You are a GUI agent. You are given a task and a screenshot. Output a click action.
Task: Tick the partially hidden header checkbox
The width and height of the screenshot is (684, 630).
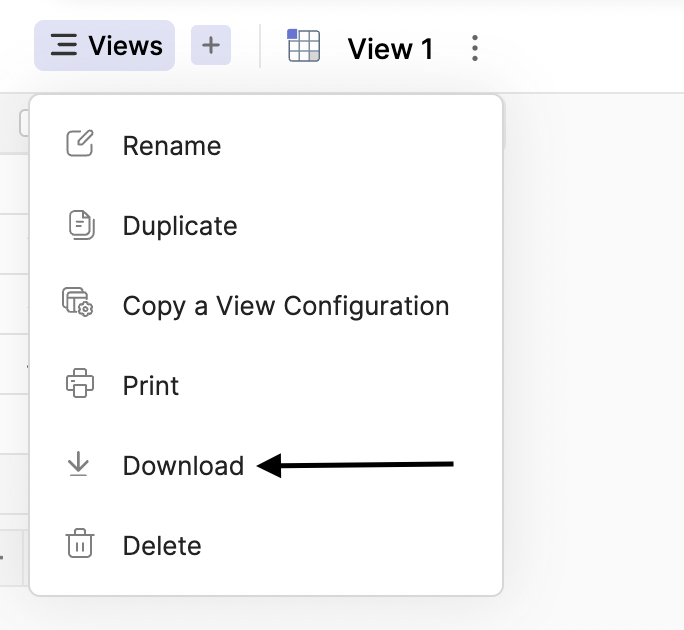coord(23,123)
